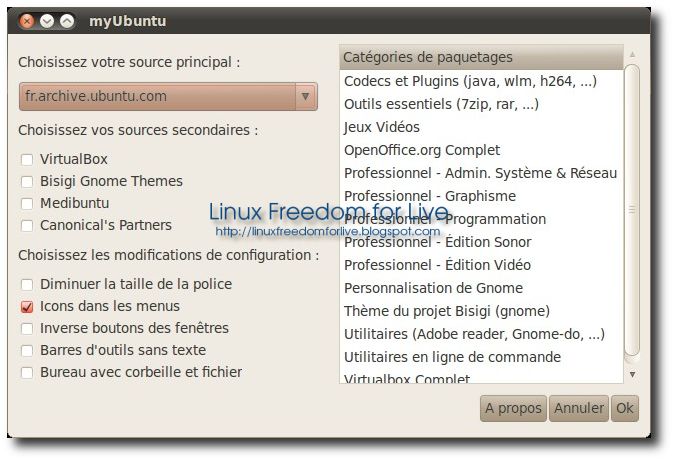Click the A propos button
Image resolution: width=674 pixels, height=461 pixels.
(x=513, y=408)
